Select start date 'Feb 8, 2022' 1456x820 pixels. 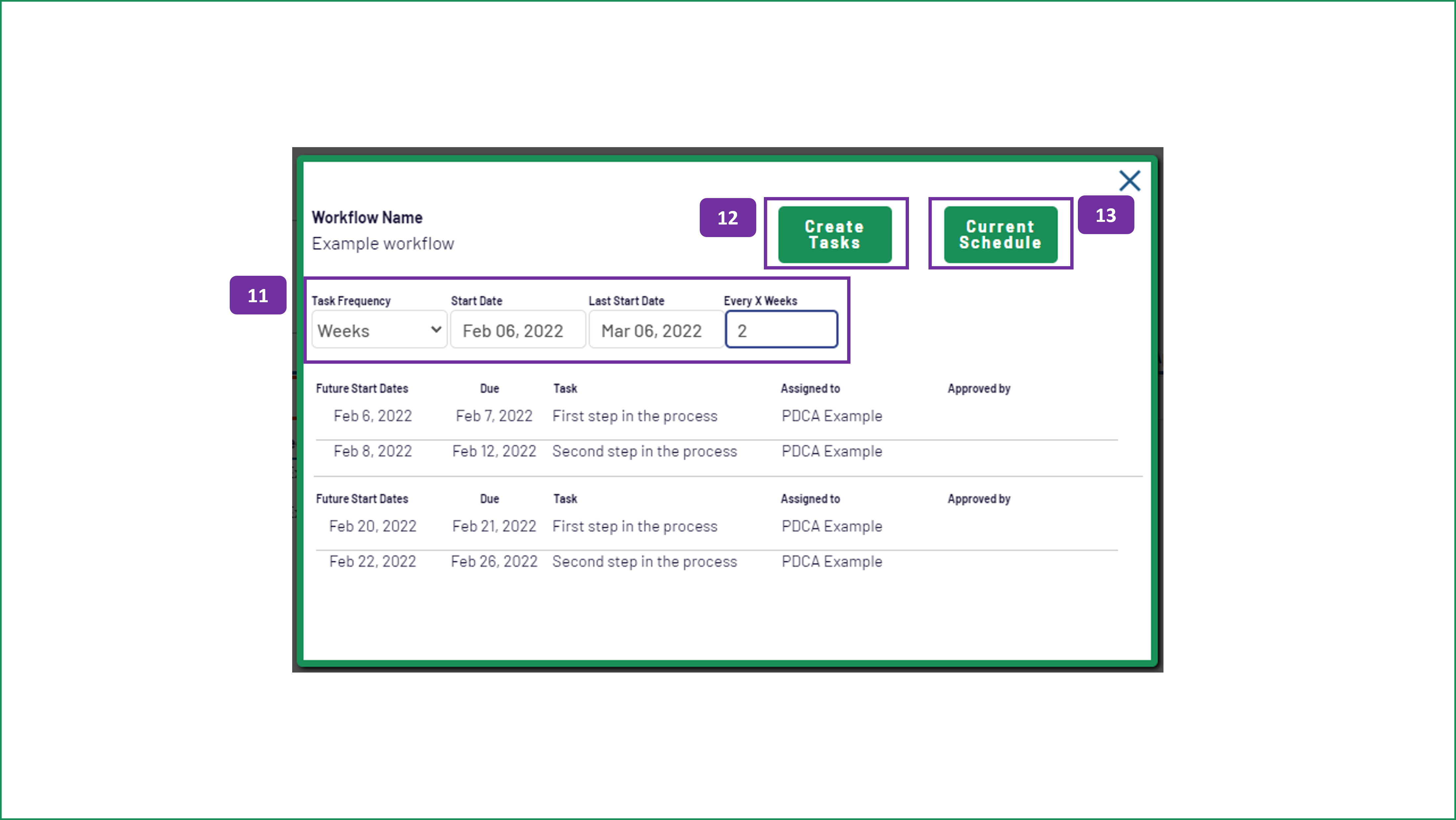373,451
